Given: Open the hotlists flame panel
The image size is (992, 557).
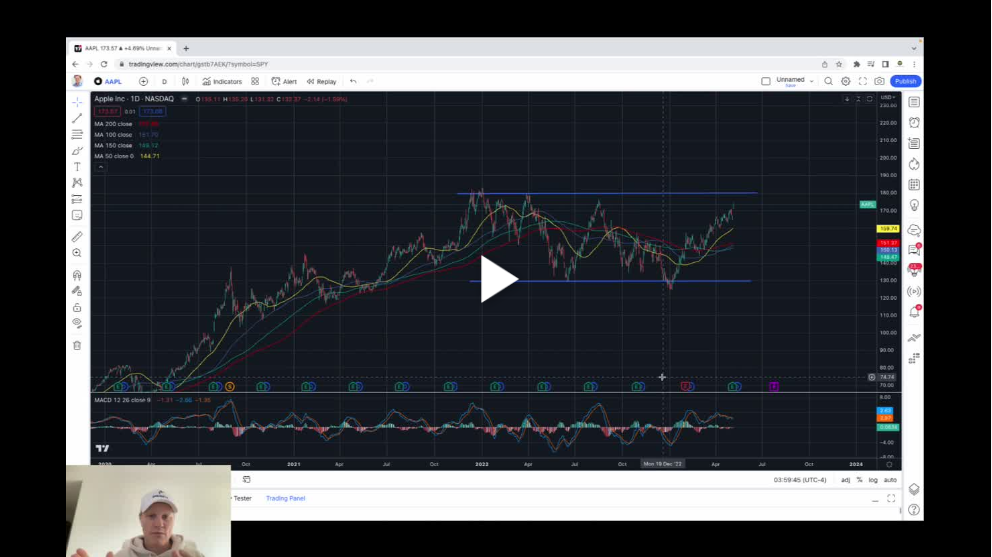Looking at the screenshot, I should [914, 165].
